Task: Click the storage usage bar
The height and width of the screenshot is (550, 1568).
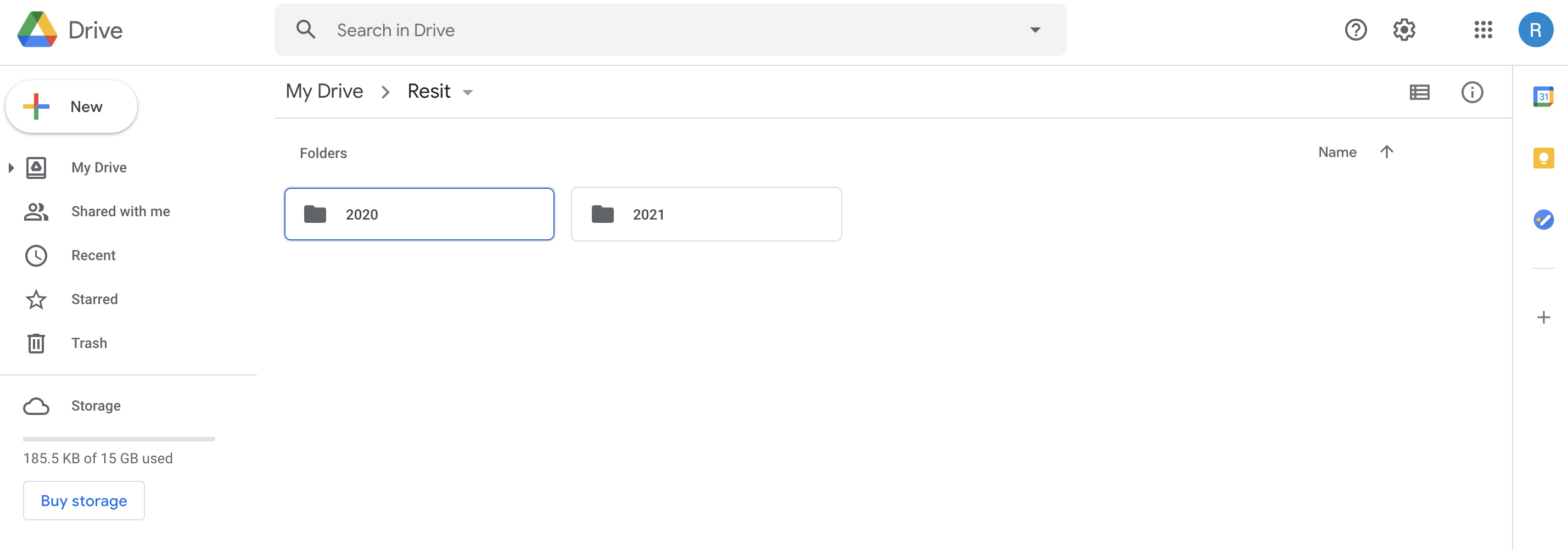Action: [x=119, y=439]
